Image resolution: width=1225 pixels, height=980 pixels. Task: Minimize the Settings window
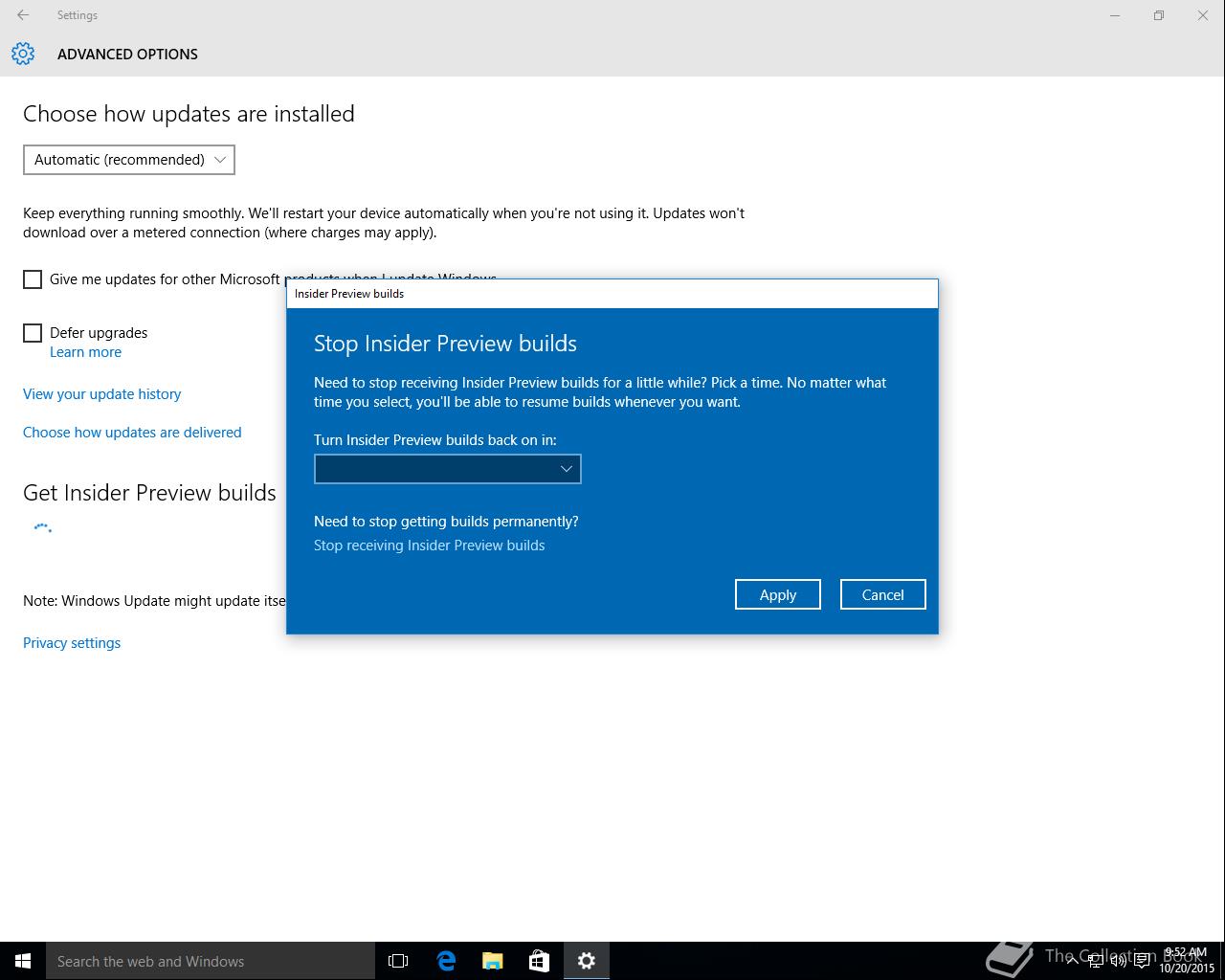tap(1115, 15)
